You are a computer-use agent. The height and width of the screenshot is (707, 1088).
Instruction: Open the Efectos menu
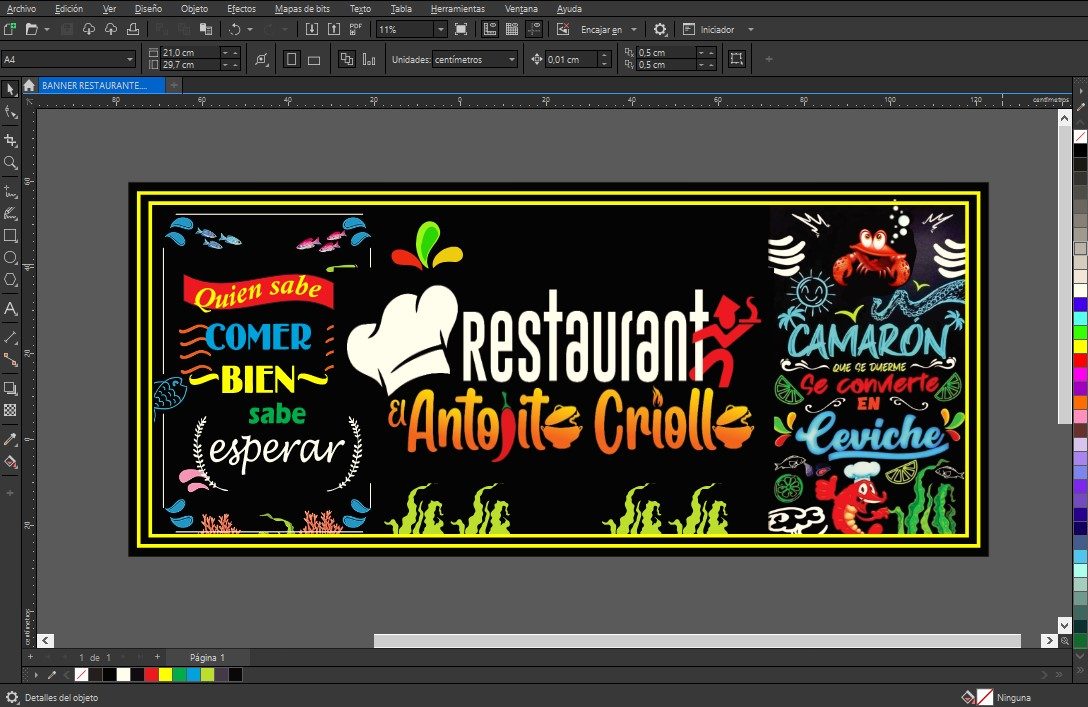(241, 9)
